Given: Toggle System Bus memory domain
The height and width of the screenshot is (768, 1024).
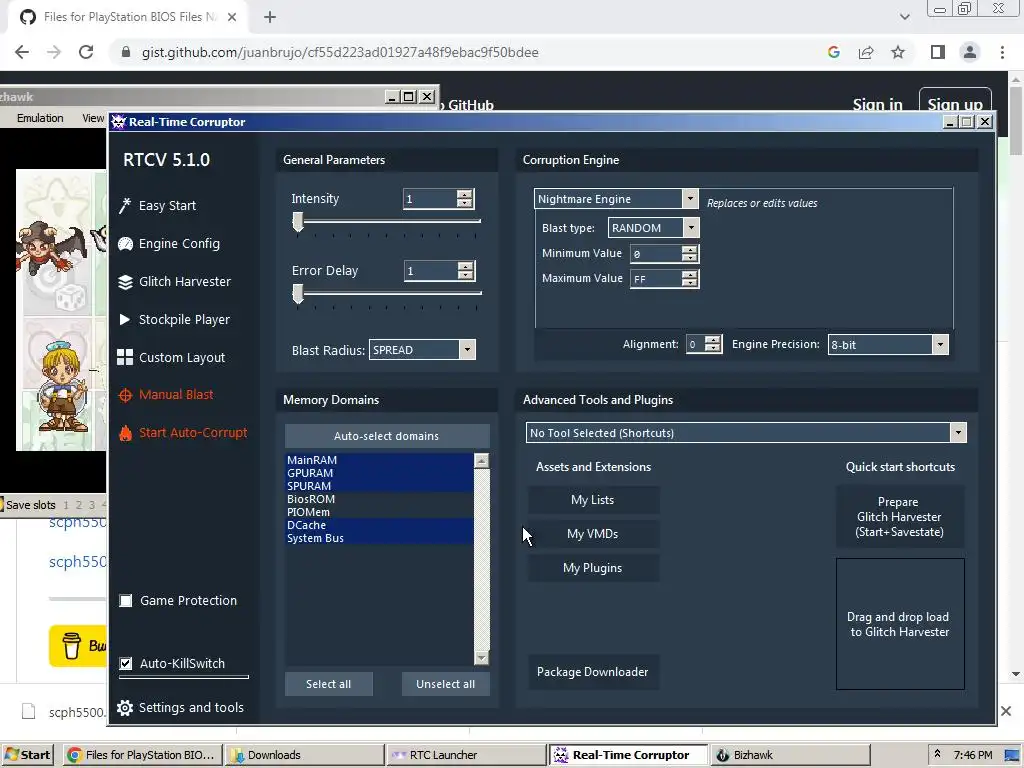Looking at the screenshot, I should click(x=379, y=538).
